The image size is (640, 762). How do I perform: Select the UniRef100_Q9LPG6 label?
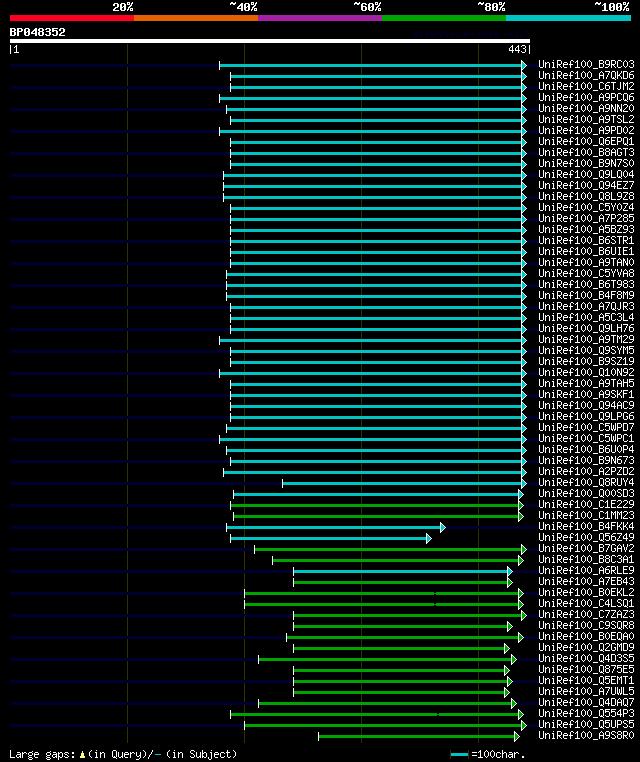[586, 416]
